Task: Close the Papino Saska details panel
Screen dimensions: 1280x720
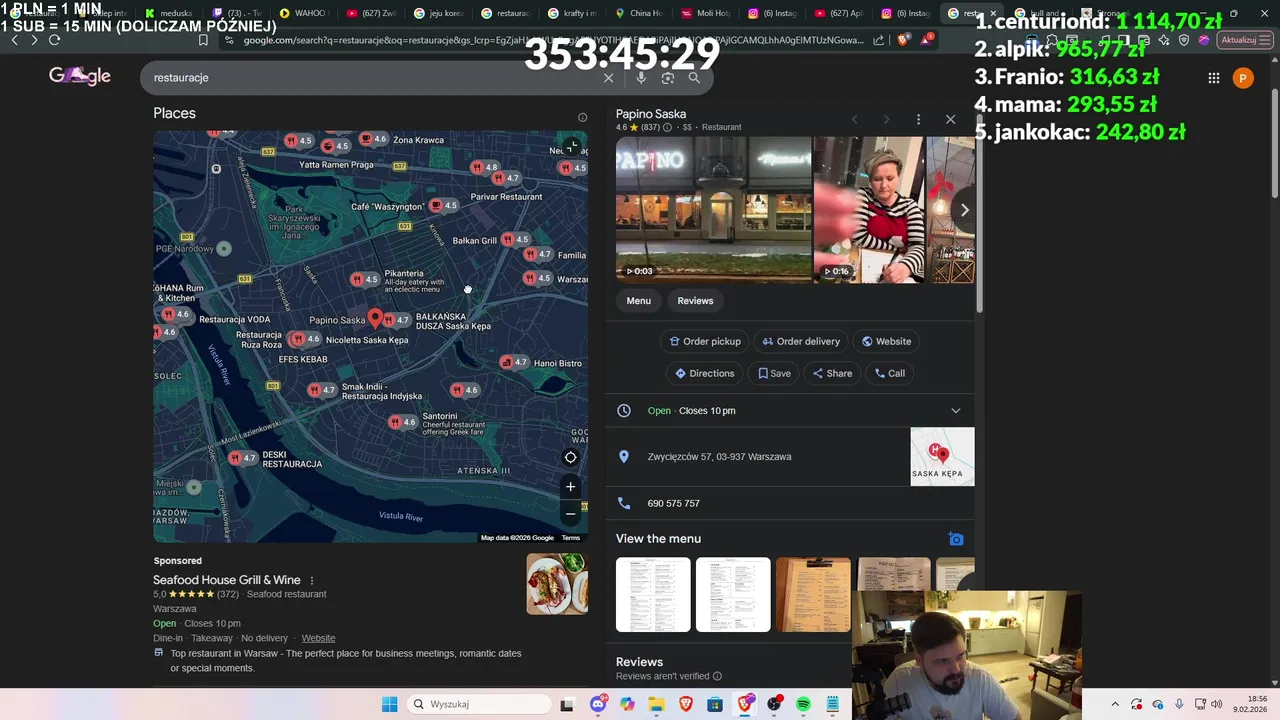Action: click(950, 119)
